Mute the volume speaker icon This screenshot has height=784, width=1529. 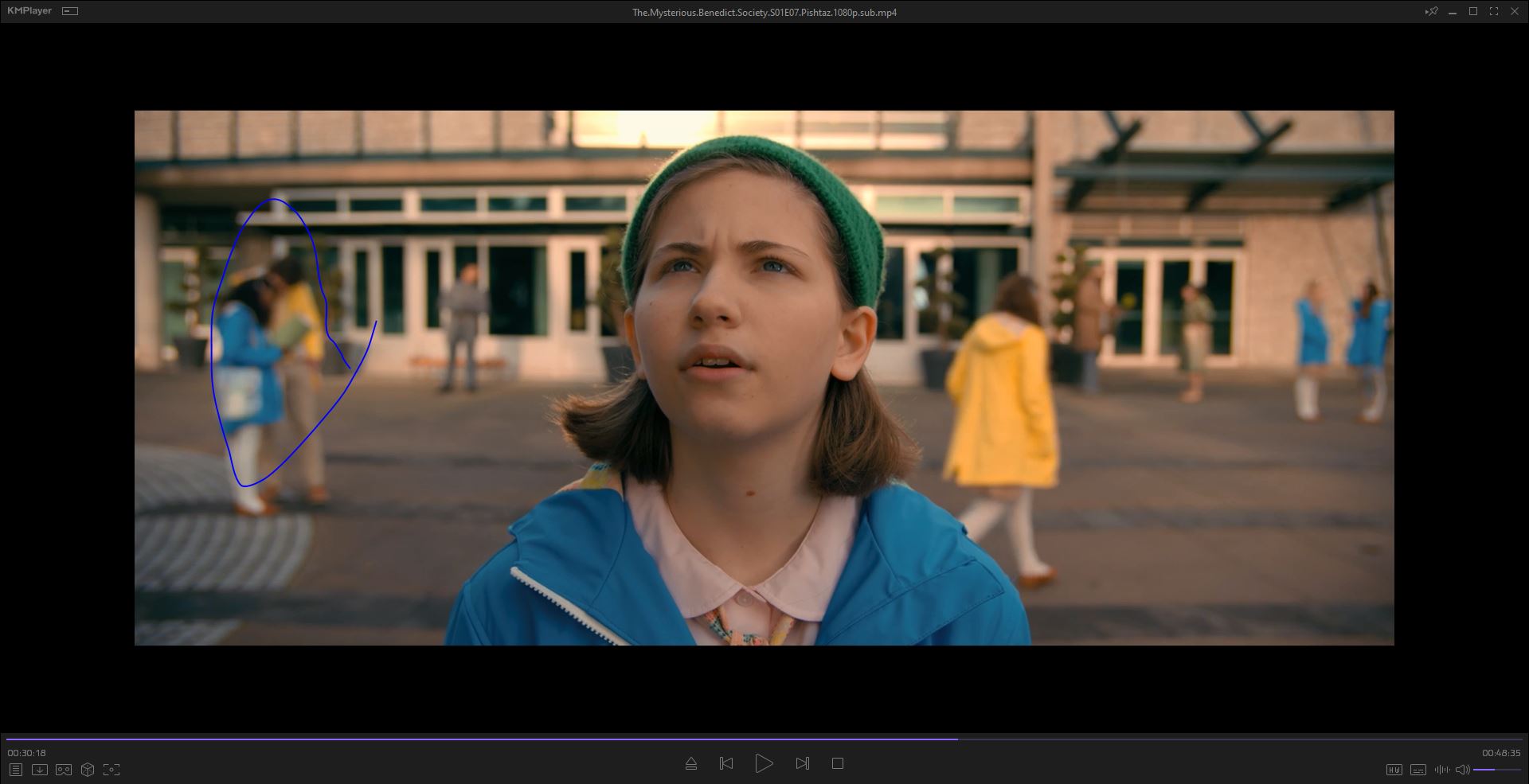click(x=1462, y=770)
